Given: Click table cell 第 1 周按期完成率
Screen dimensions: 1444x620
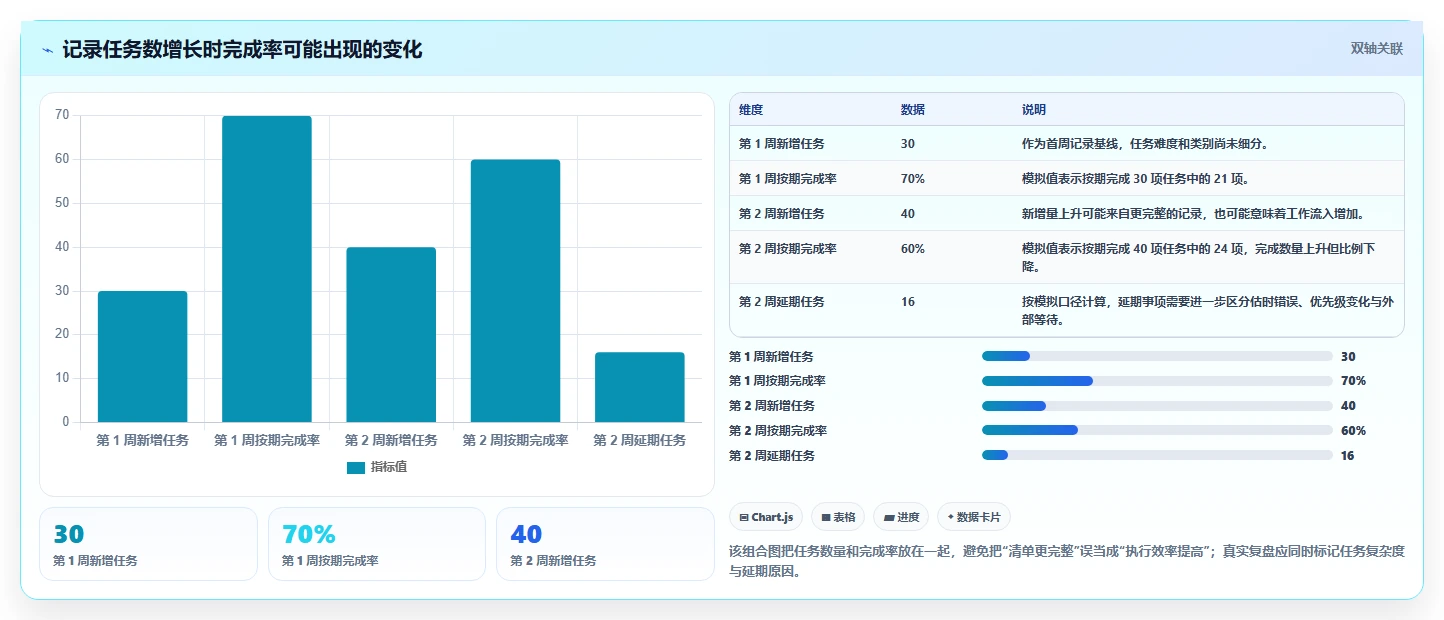Looking at the screenshot, I should tap(788, 179).
